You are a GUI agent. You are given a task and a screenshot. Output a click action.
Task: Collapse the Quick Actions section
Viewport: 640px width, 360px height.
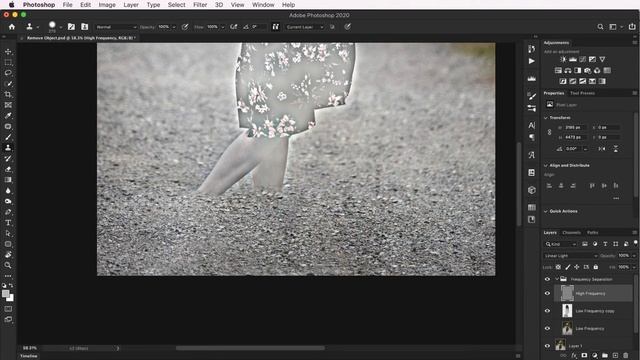click(x=546, y=211)
